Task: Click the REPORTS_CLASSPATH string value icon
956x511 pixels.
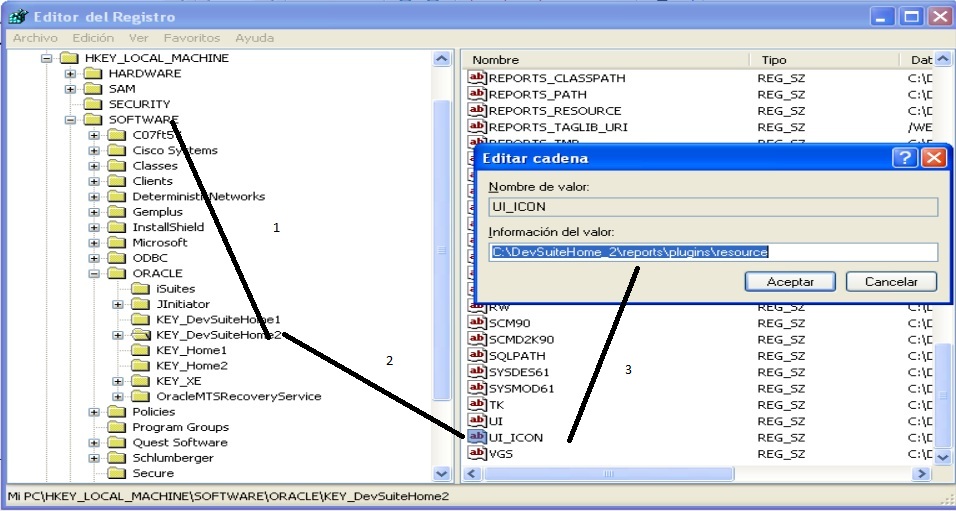Action: point(477,77)
